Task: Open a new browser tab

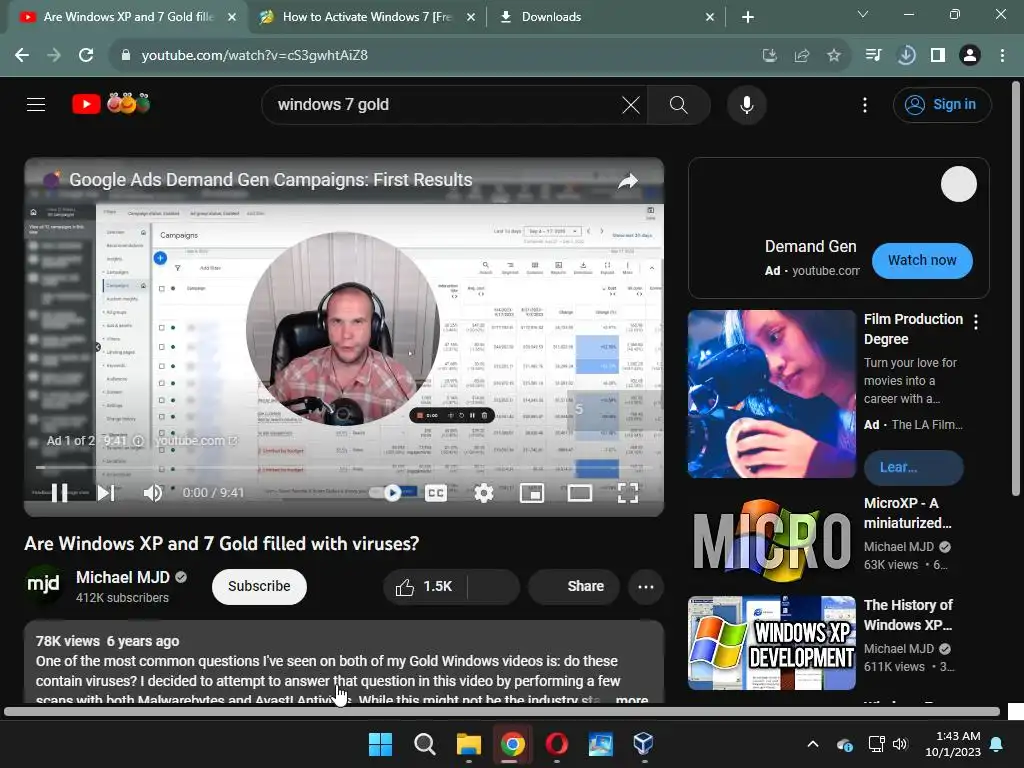Action: (748, 17)
